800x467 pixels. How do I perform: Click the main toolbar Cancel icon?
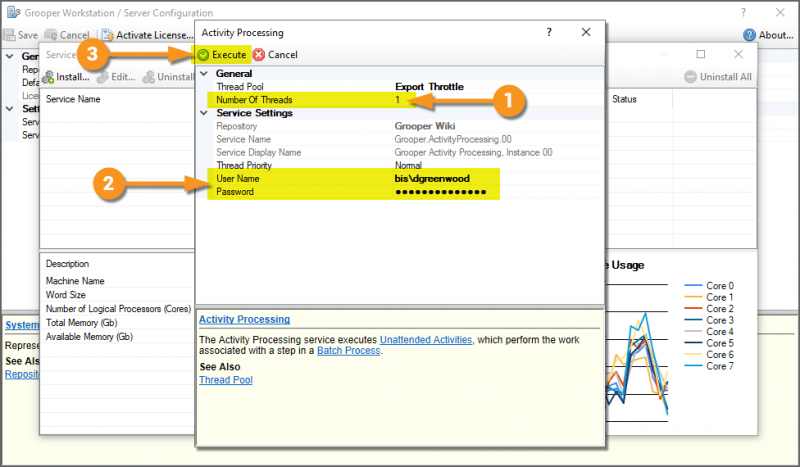pyautogui.click(x=51, y=35)
